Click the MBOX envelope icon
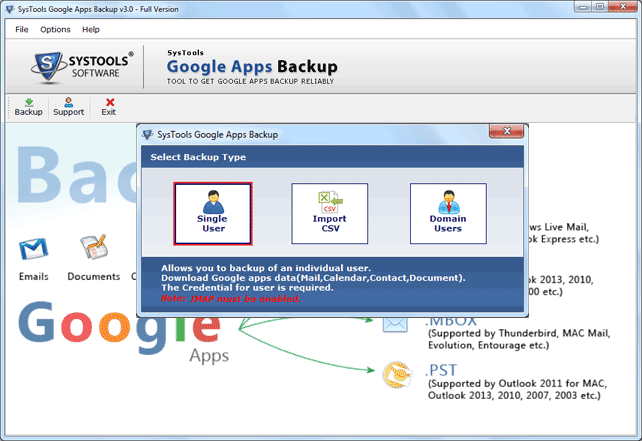Image resolution: width=642 pixels, height=441 pixels. 395,324
